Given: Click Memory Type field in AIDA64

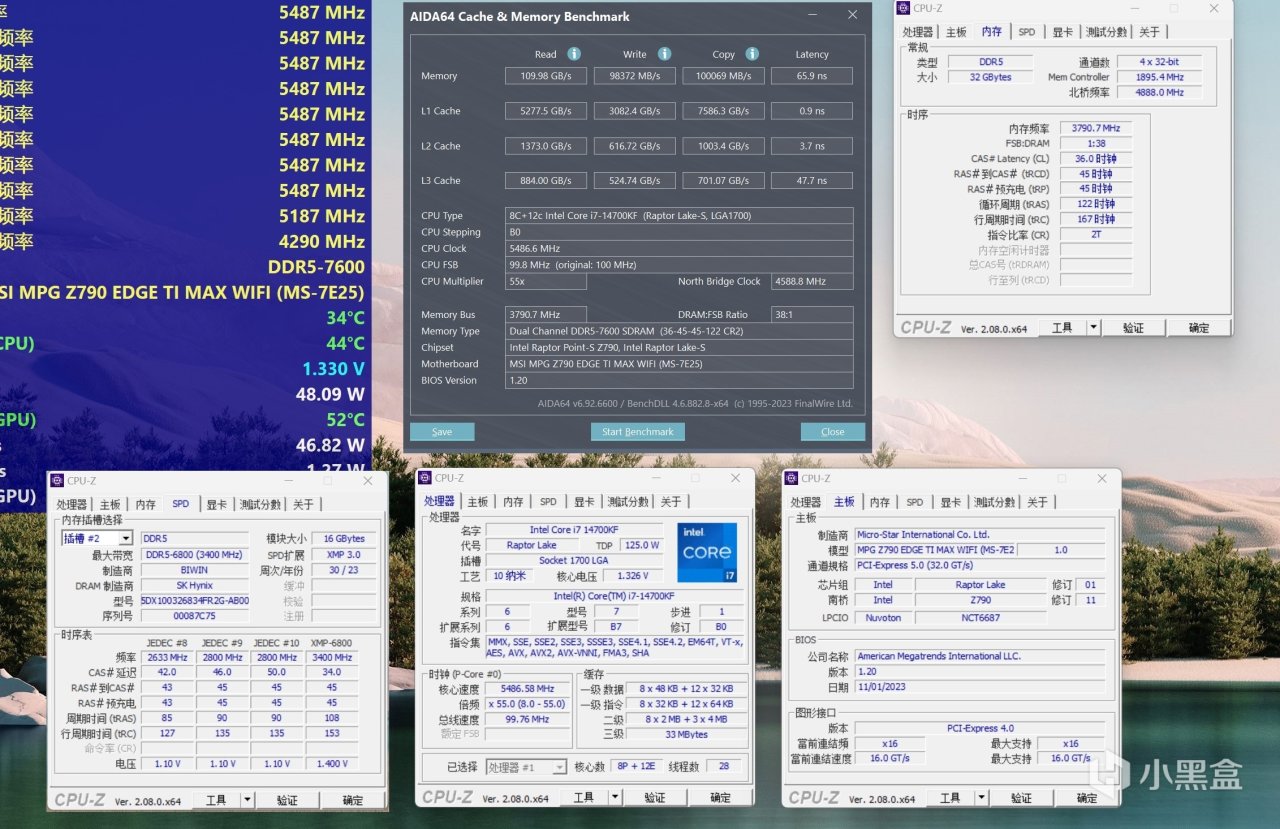Looking at the screenshot, I should tap(679, 331).
